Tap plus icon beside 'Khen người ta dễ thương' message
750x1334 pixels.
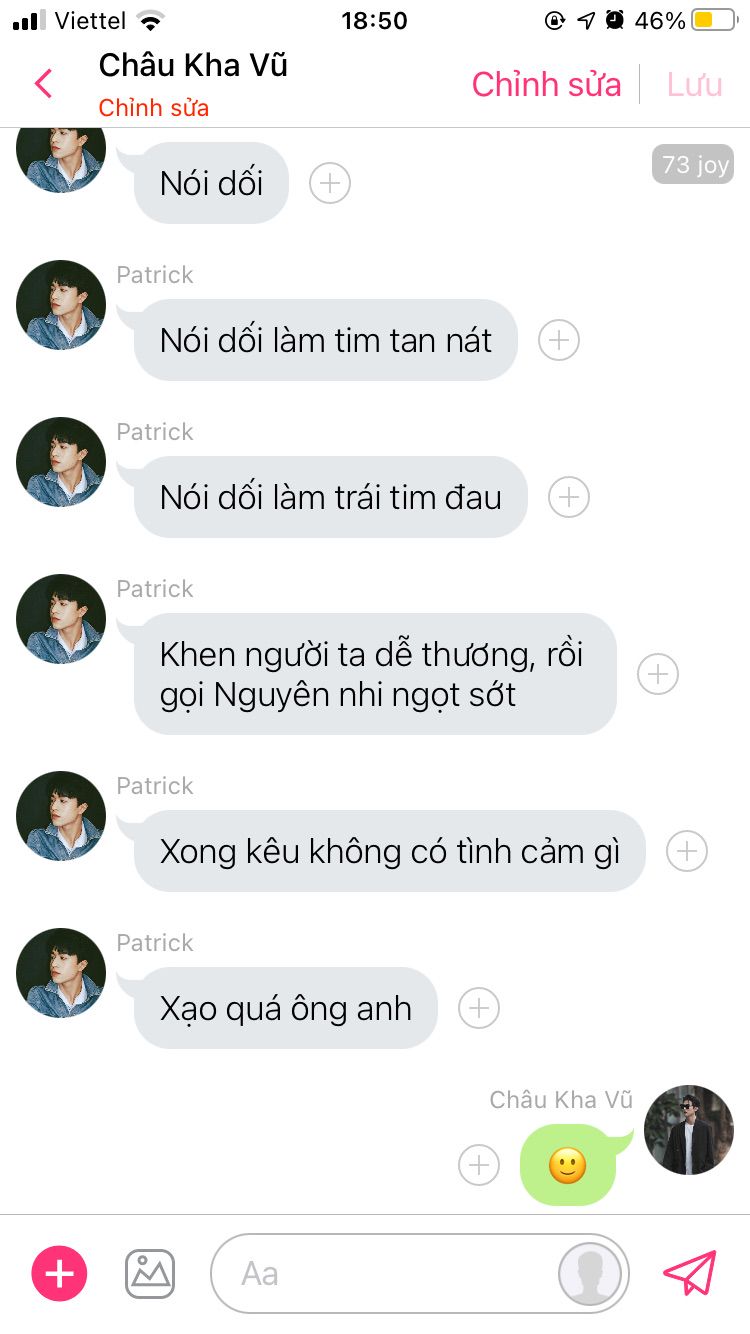(658, 674)
